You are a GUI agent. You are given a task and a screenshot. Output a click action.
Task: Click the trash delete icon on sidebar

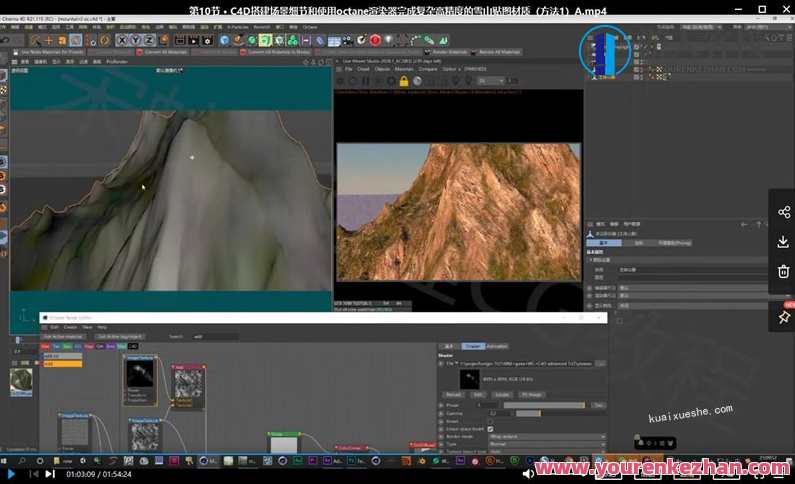(x=783, y=271)
